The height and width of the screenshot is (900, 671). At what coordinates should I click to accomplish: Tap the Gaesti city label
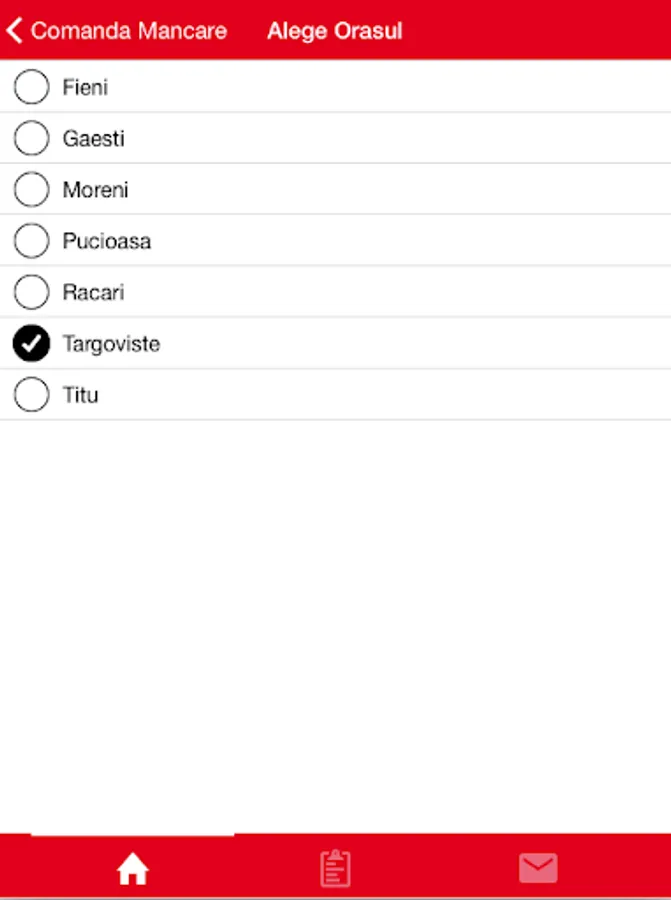pos(93,139)
